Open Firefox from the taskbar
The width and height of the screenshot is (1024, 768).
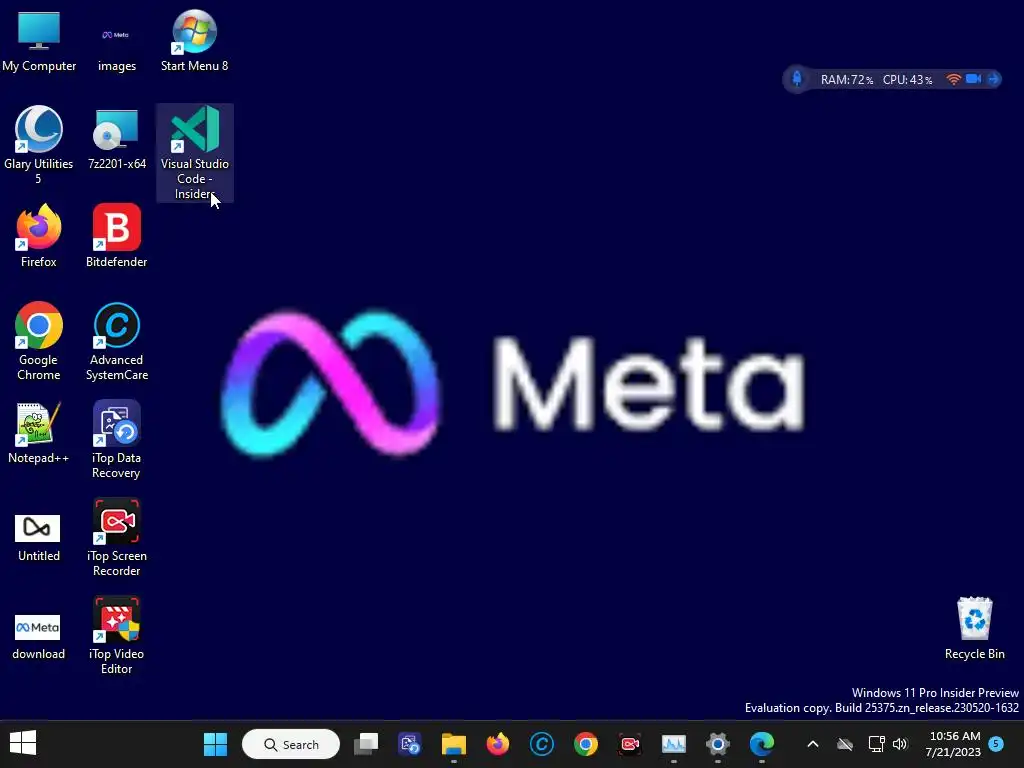coord(498,744)
